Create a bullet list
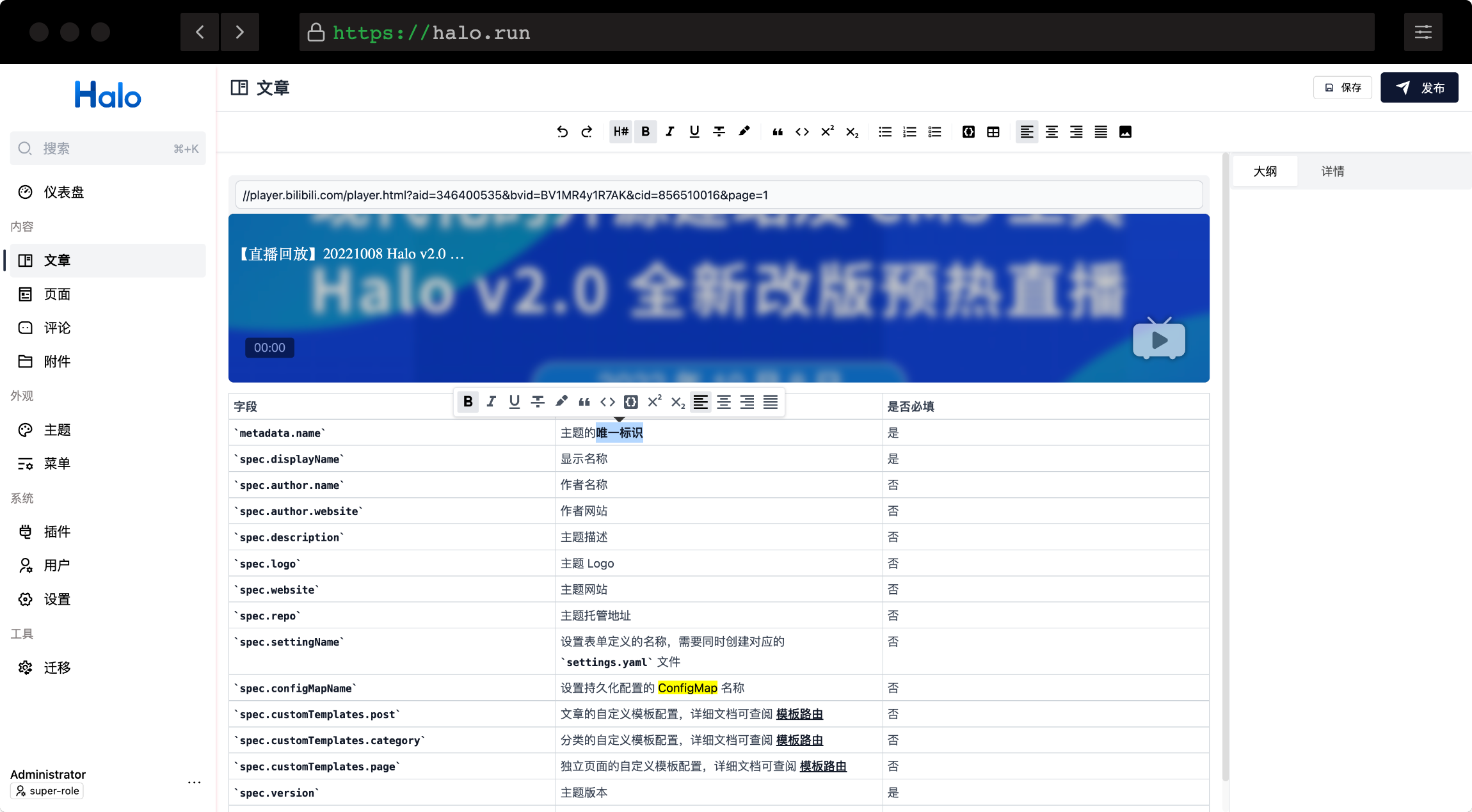The width and height of the screenshot is (1472, 812). coord(884,132)
